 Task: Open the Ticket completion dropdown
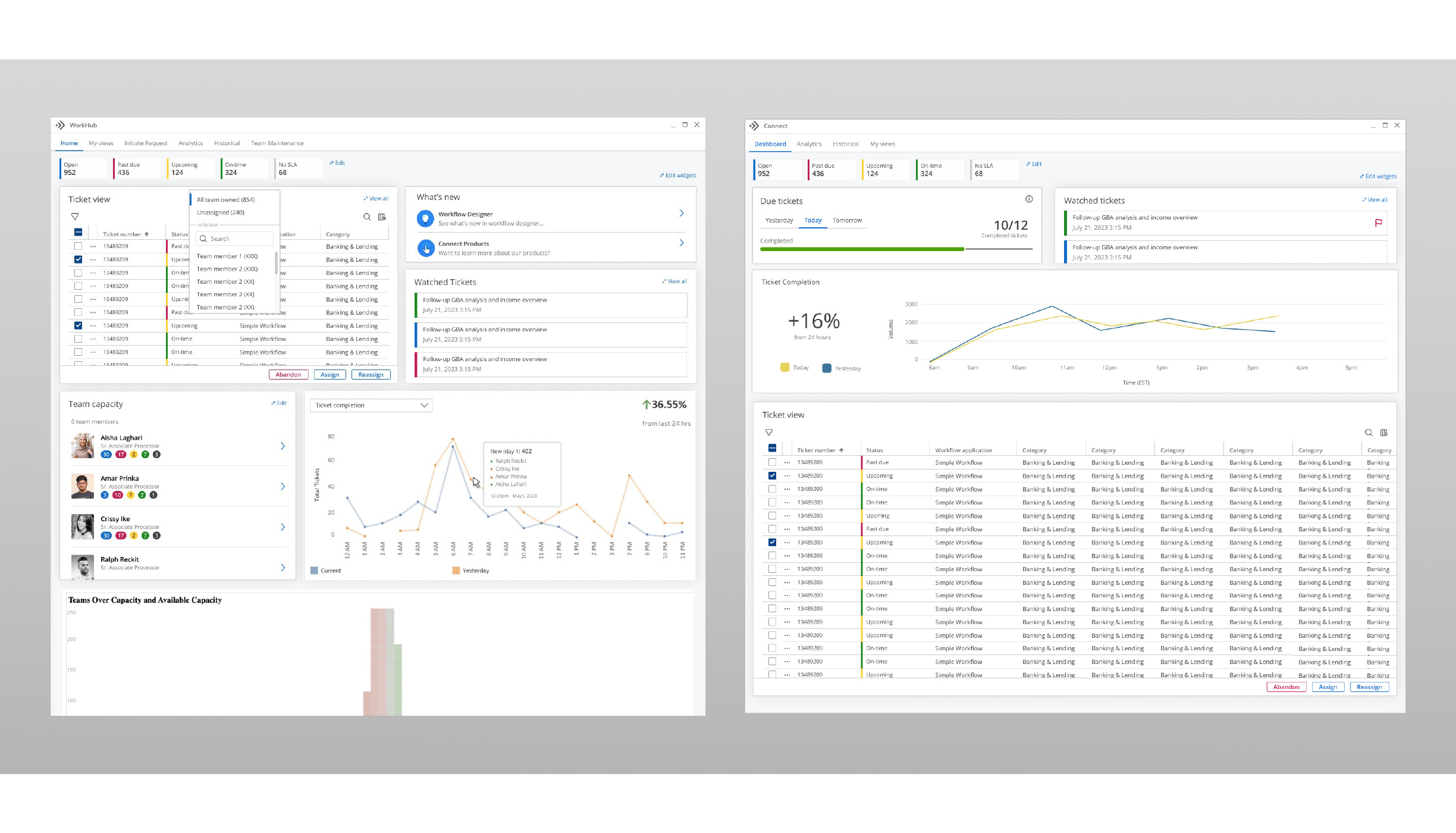tap(371, 405)
